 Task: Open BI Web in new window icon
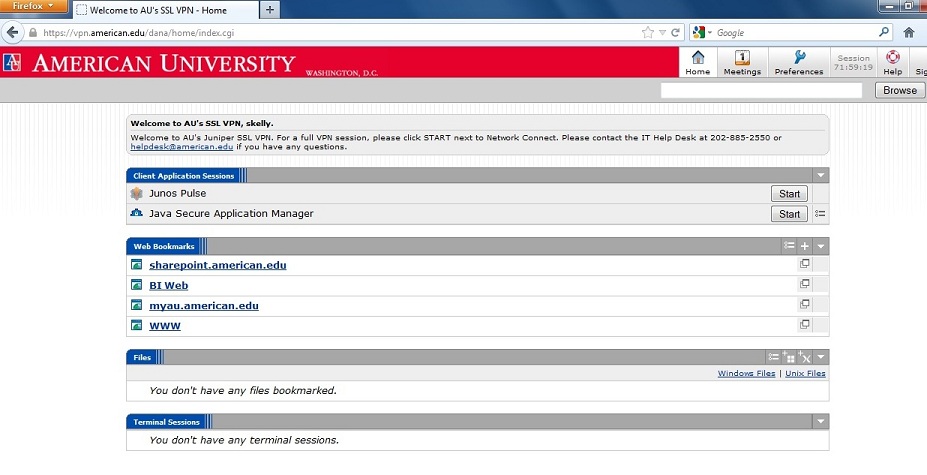[805, 284]
